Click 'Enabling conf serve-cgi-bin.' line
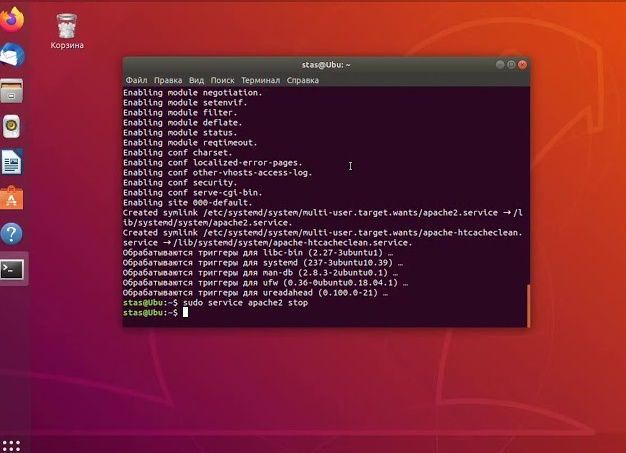Screen dimensions: 626x453 192,192
